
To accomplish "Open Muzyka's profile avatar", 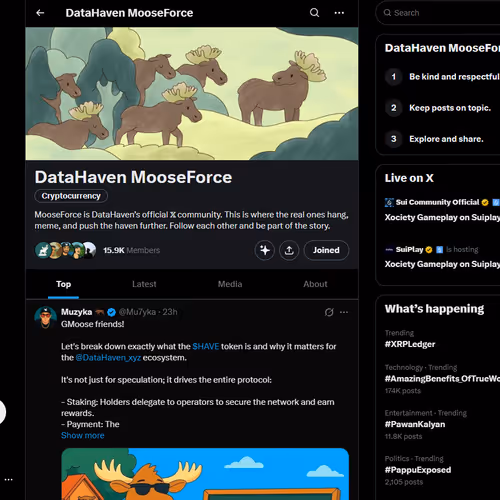I will click(x=46, y=317).
